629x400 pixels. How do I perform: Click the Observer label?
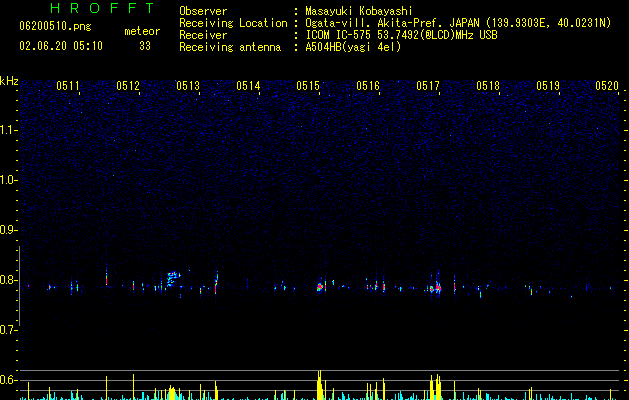click(x=203, y=11)
